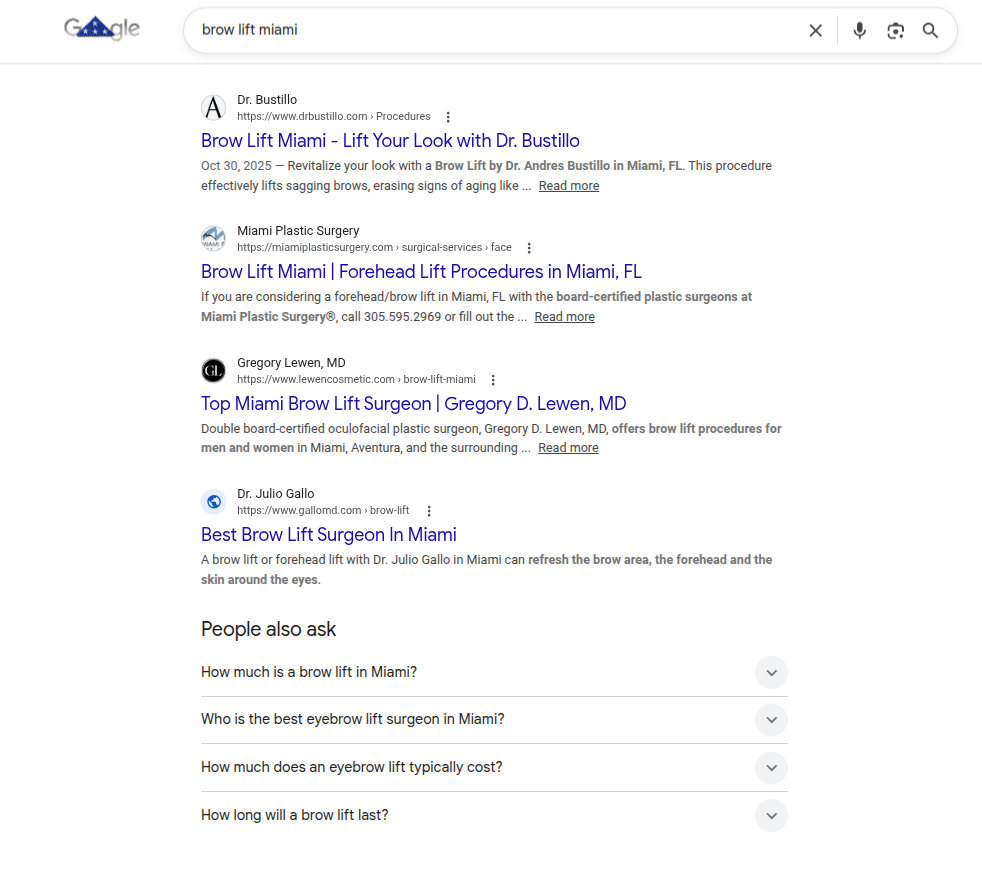
Task: Click the 'Miami Plastic Surgery' site name
Action: [298, 231]
